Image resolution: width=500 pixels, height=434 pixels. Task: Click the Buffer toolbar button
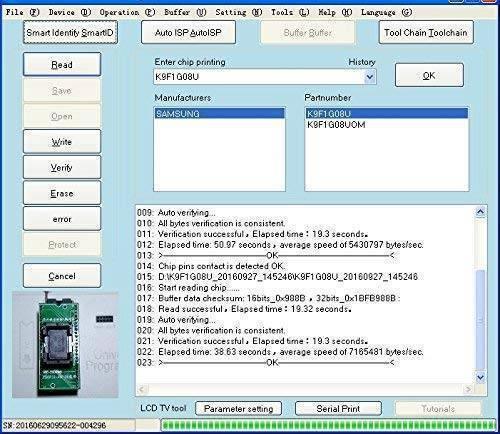click(307, 32)
